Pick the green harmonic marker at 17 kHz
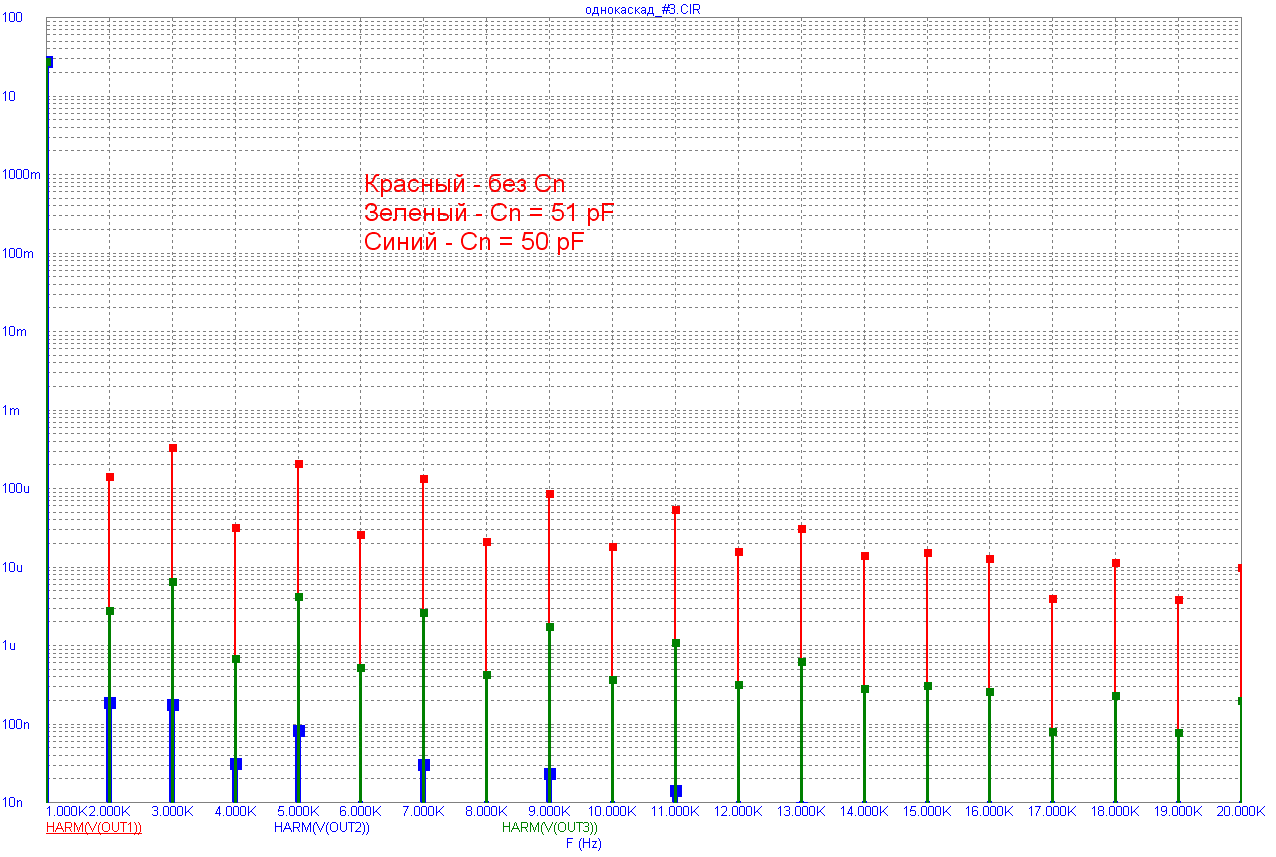The image size is (1276, 857). [x=1053, y=732]
